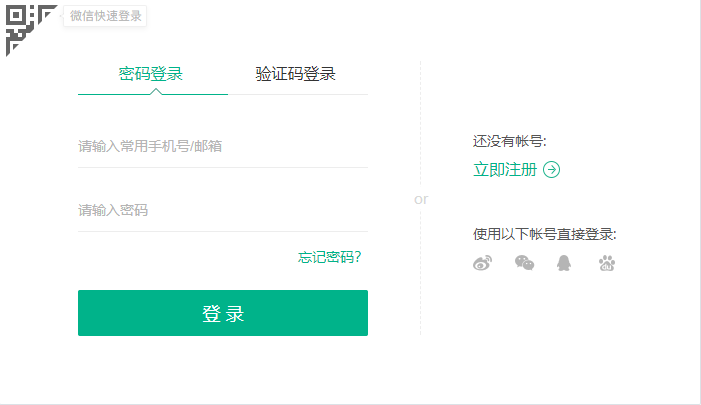
Task: Open the 忘记密码? link
Action: 330,257
